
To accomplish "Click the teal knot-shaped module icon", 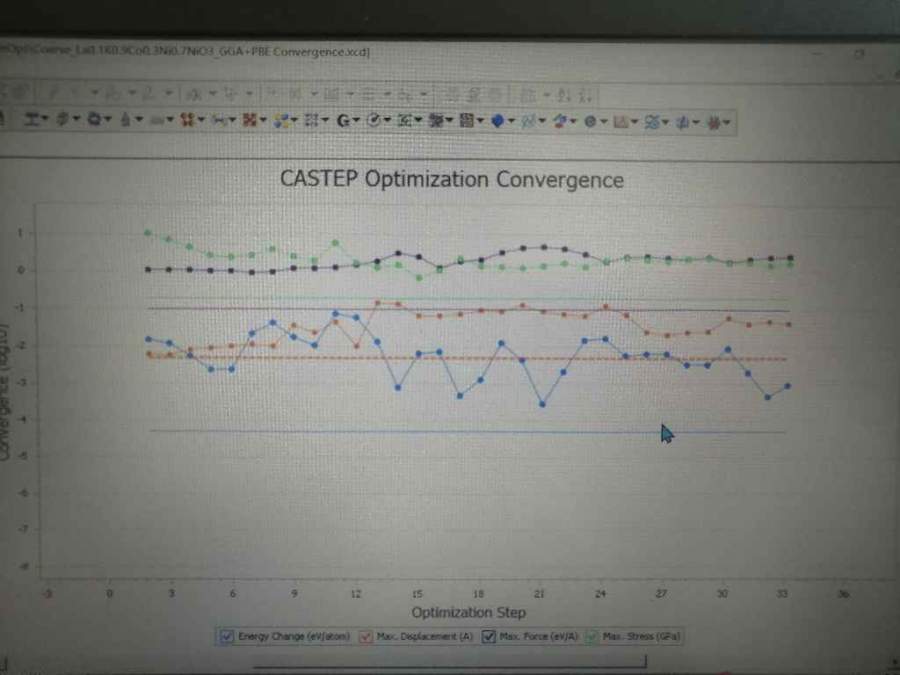I will coord(651,122).
